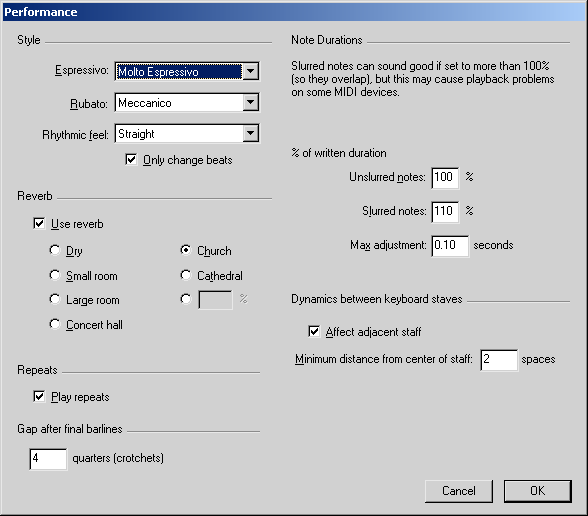Click the Minimum distance spaces field
The width and height of the screenshot is (588, 516).
click(x=499, y=360)
